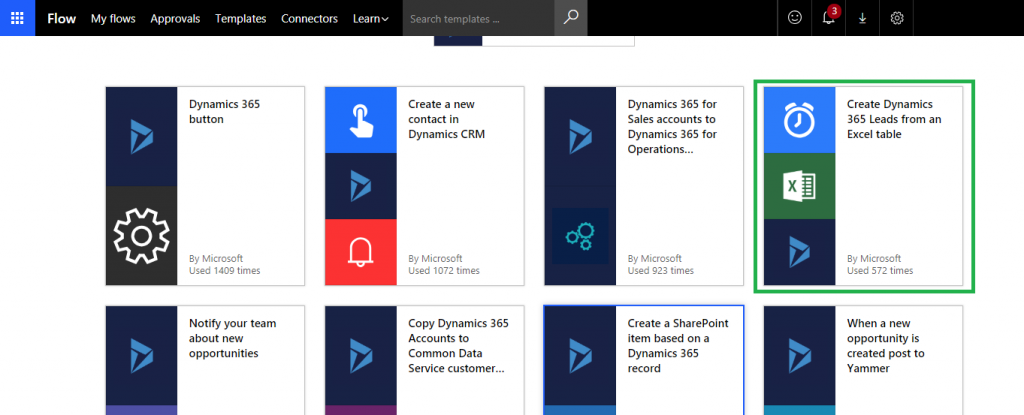
Task: Open the smiley feedback icon
Action: [794, 18]
